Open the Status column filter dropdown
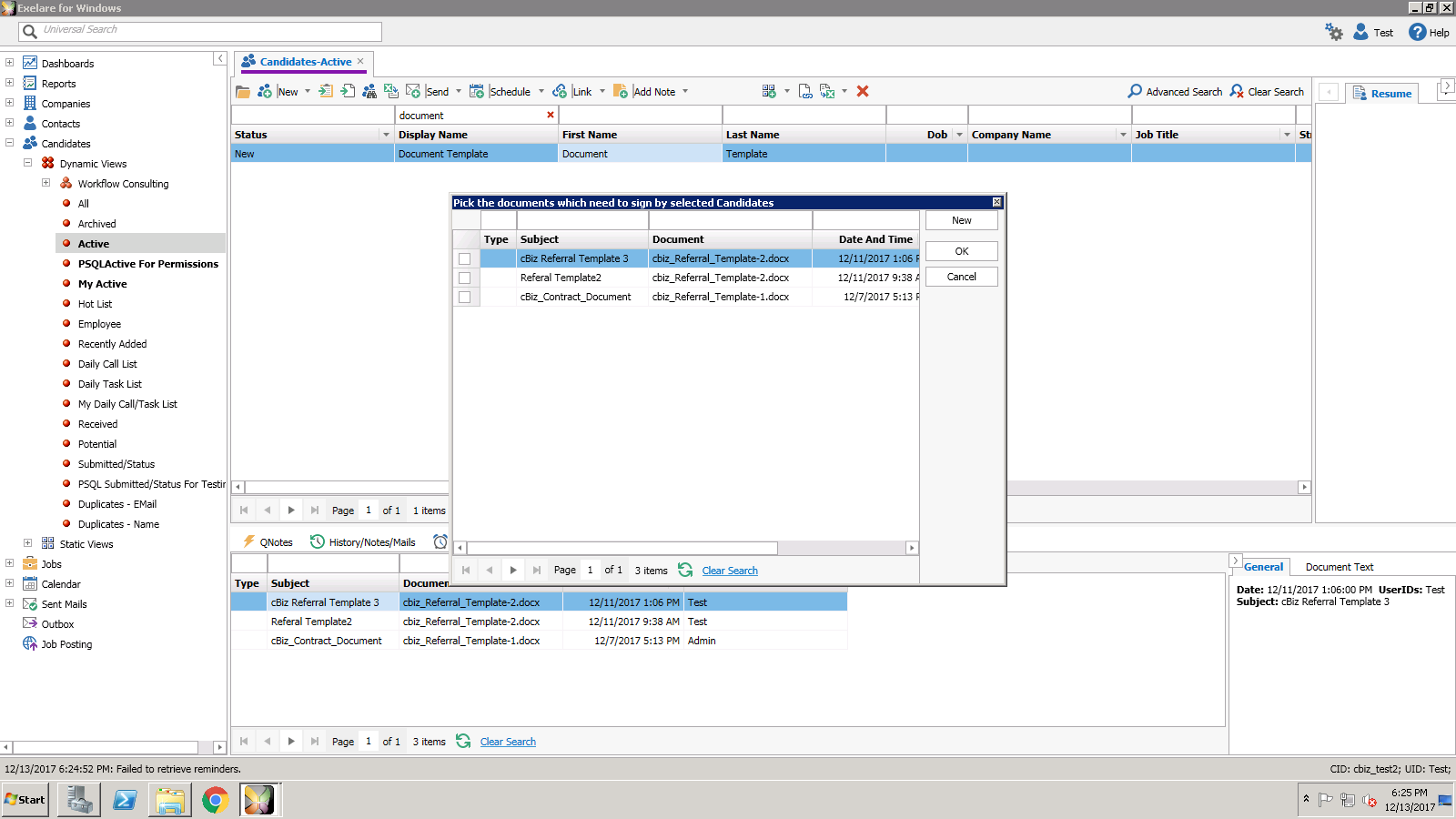 386,135
